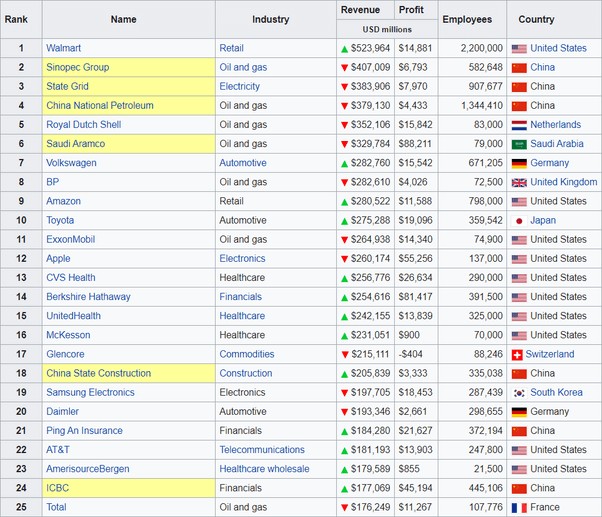The width and height of the screenshot is (602, 517).
Task: Open the Commodities industry link
Action: [247, 354]
